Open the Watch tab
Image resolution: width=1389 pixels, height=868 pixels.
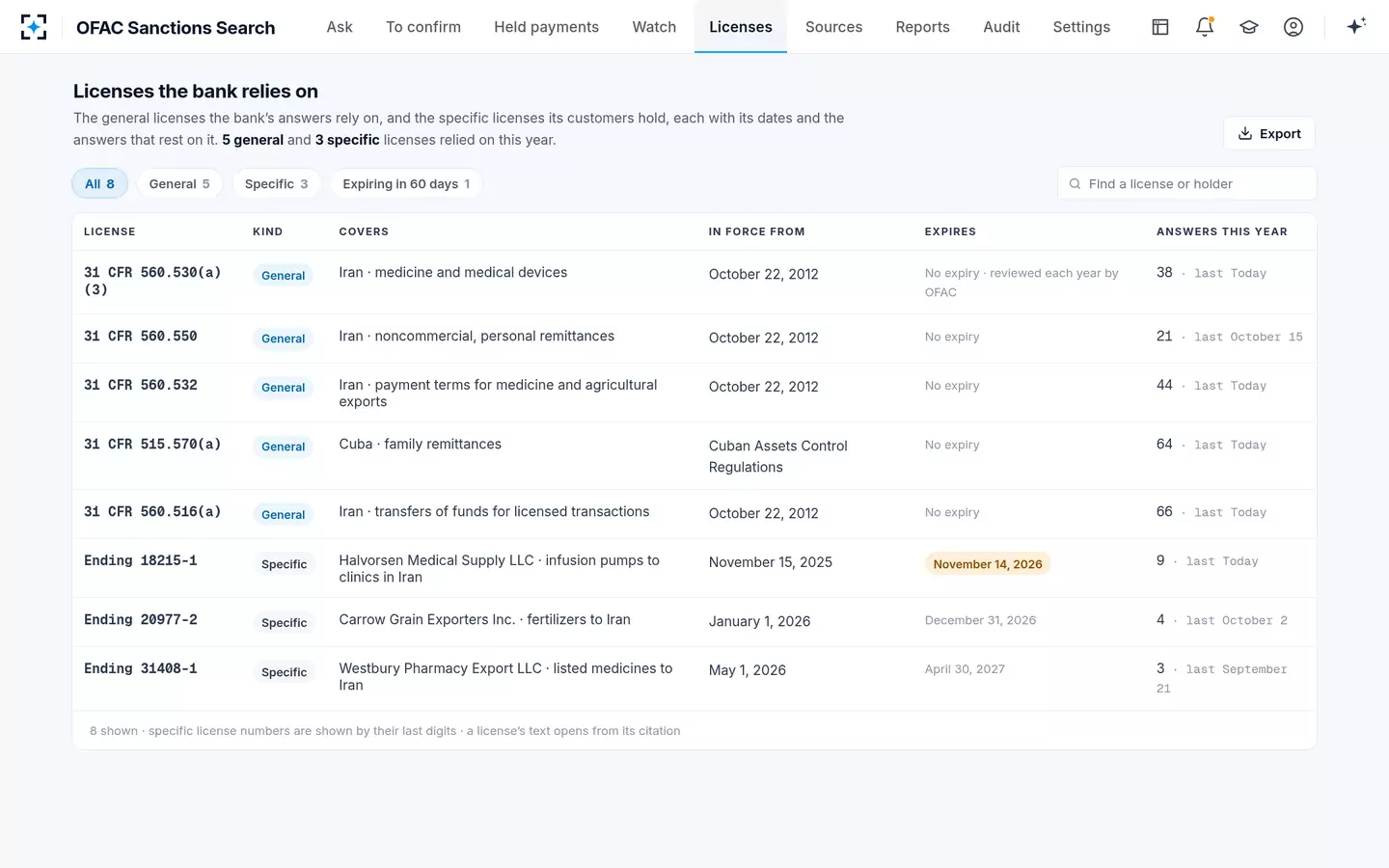[654, 27]
